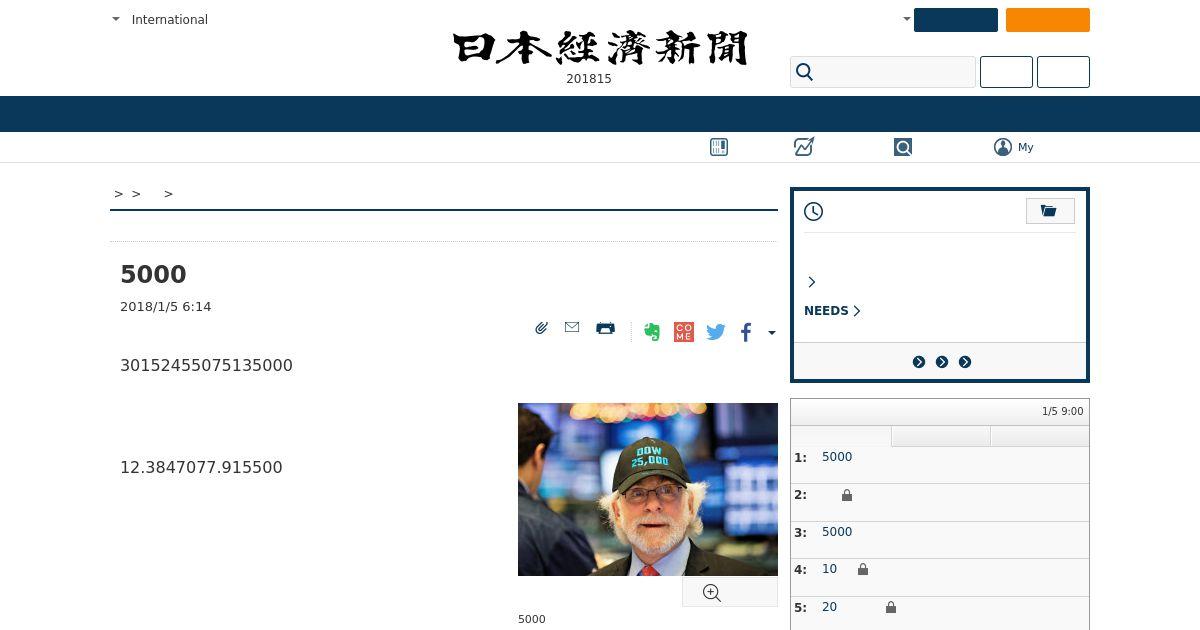Image resolution: width=1200 pixels, height=630 pixels.
Task: Open the dropdown arrow left of the dark blue button
Action: [907, 19]
